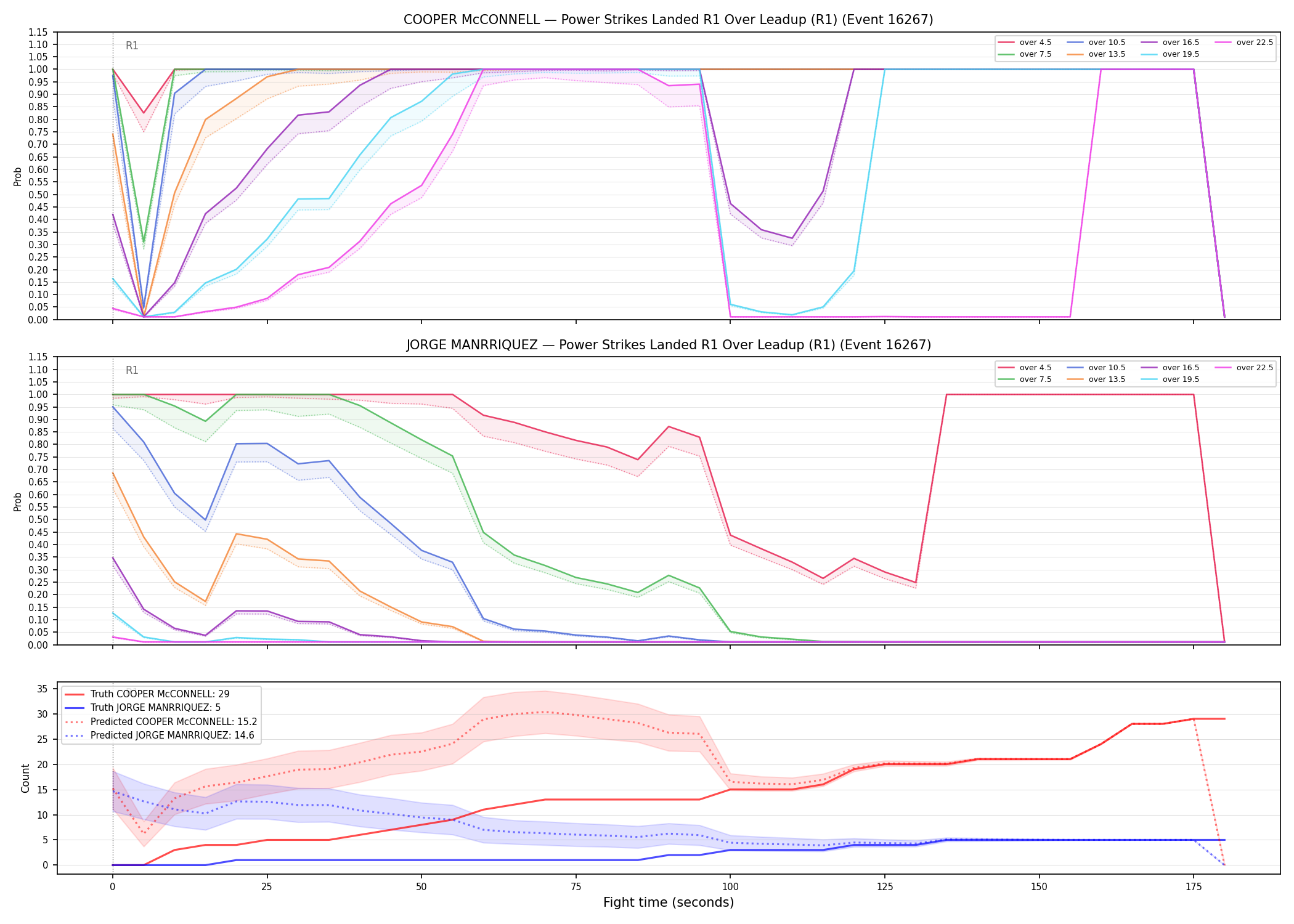Screen dimensions: 1294x924
Task: Click the 'Fight time (seconds)' axis label
Action: (x=669, y=902)
